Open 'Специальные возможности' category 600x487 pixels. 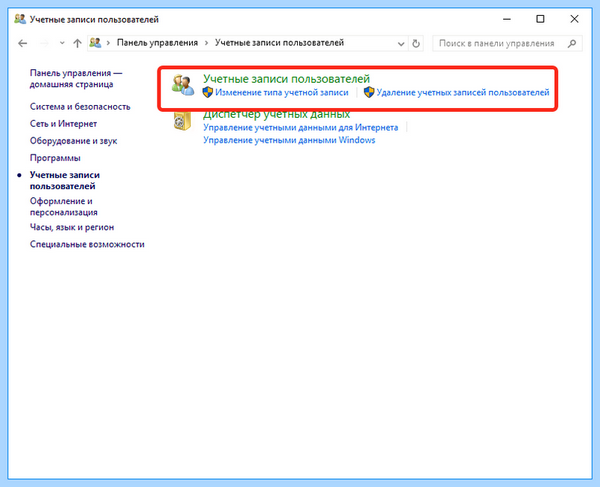tap(87, 244)
